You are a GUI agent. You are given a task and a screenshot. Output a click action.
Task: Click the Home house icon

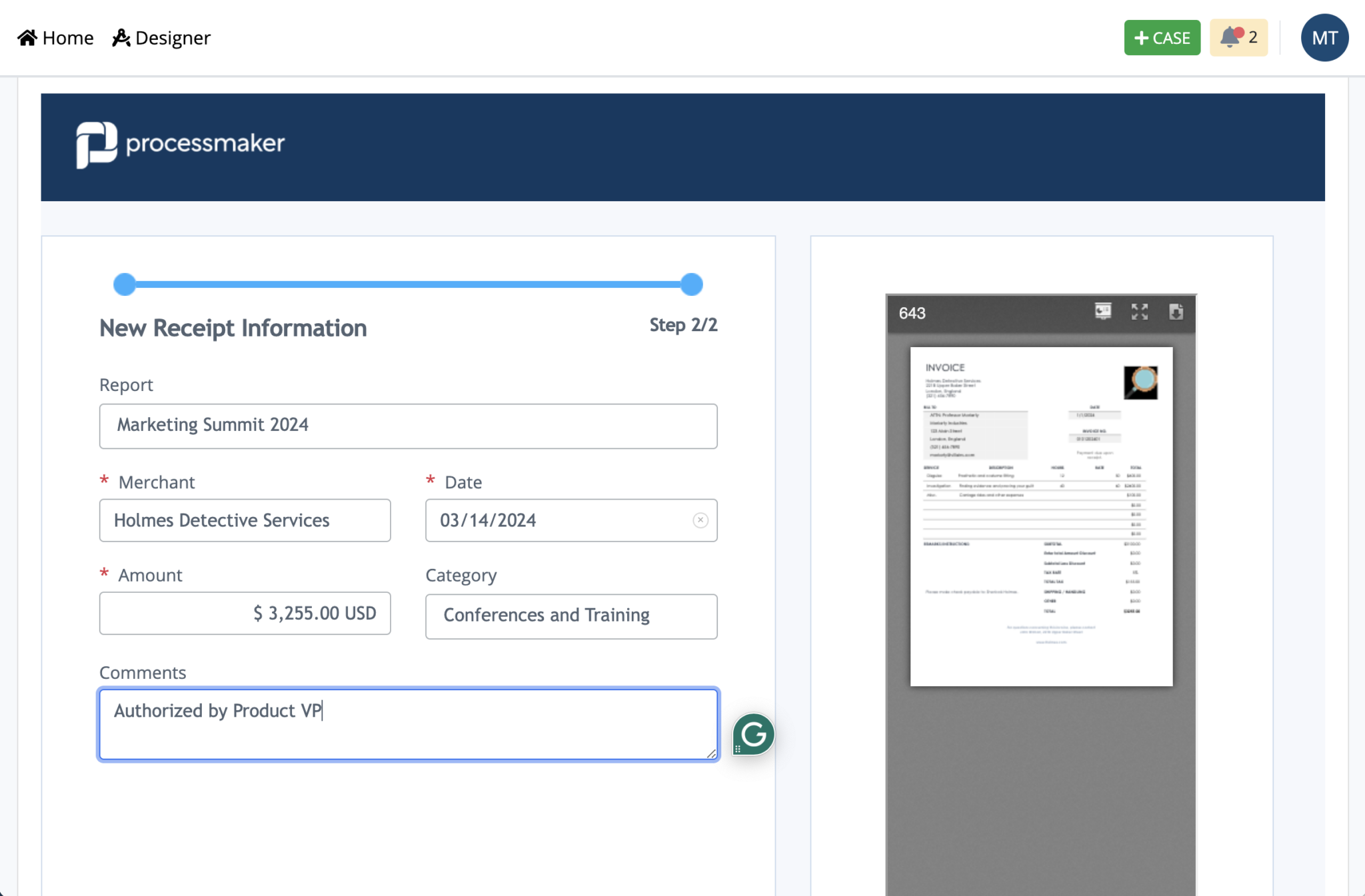27,37
